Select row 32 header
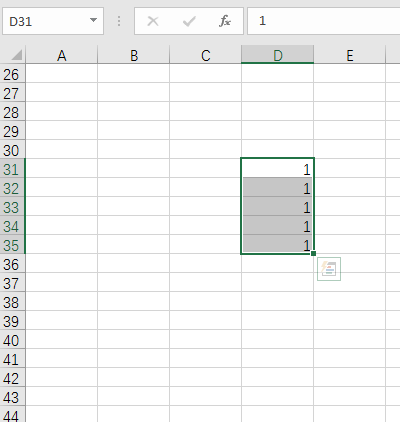400x422 pixels. click(x=12, y=188)
